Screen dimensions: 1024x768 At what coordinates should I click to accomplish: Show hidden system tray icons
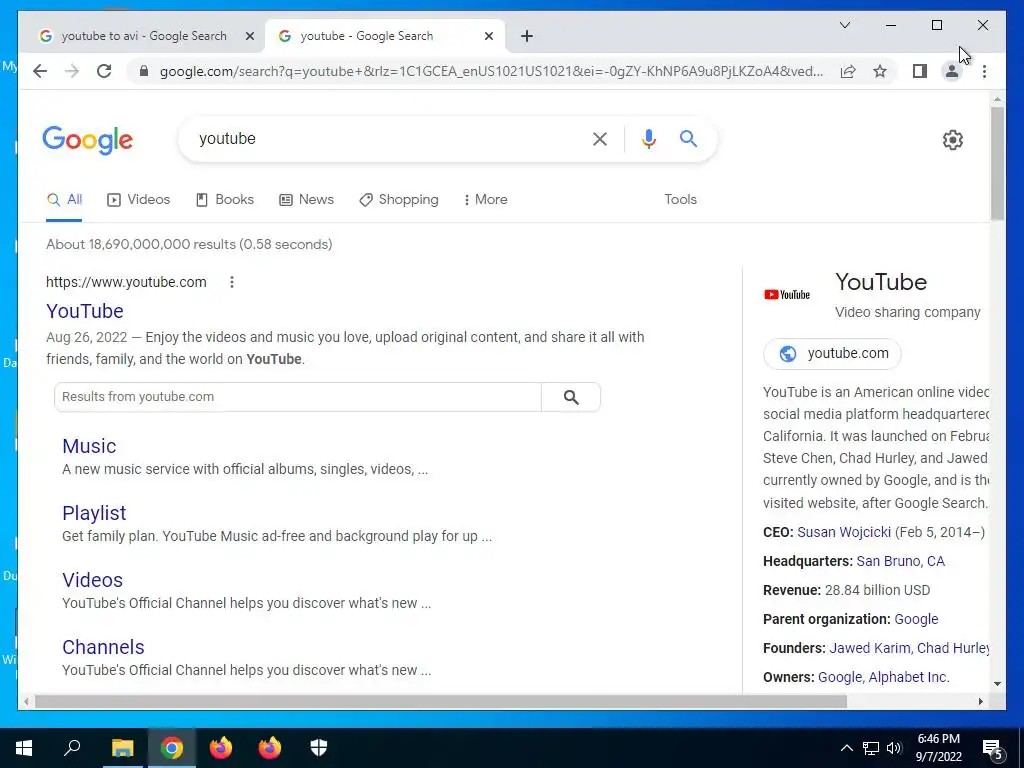click(846, 748)
